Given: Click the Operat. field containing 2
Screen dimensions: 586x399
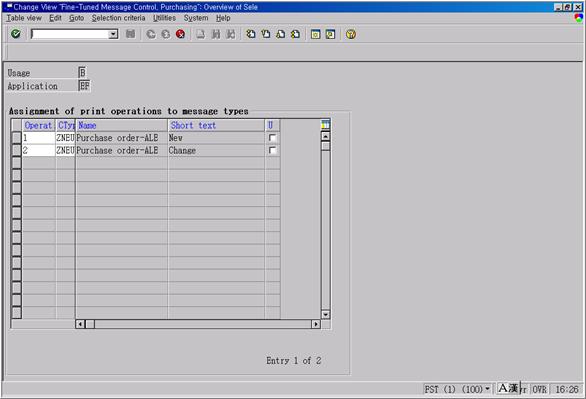Looking at the screenshot, I should click(39, 151).
